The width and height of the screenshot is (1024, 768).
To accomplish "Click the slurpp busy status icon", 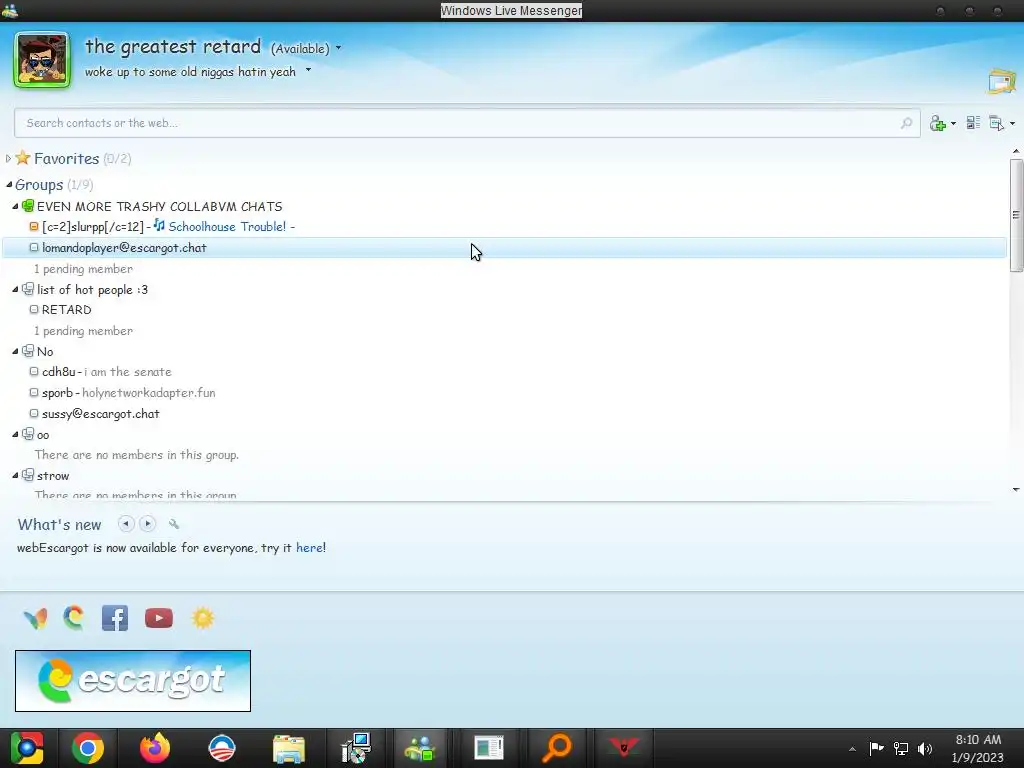I will point(34,227).
